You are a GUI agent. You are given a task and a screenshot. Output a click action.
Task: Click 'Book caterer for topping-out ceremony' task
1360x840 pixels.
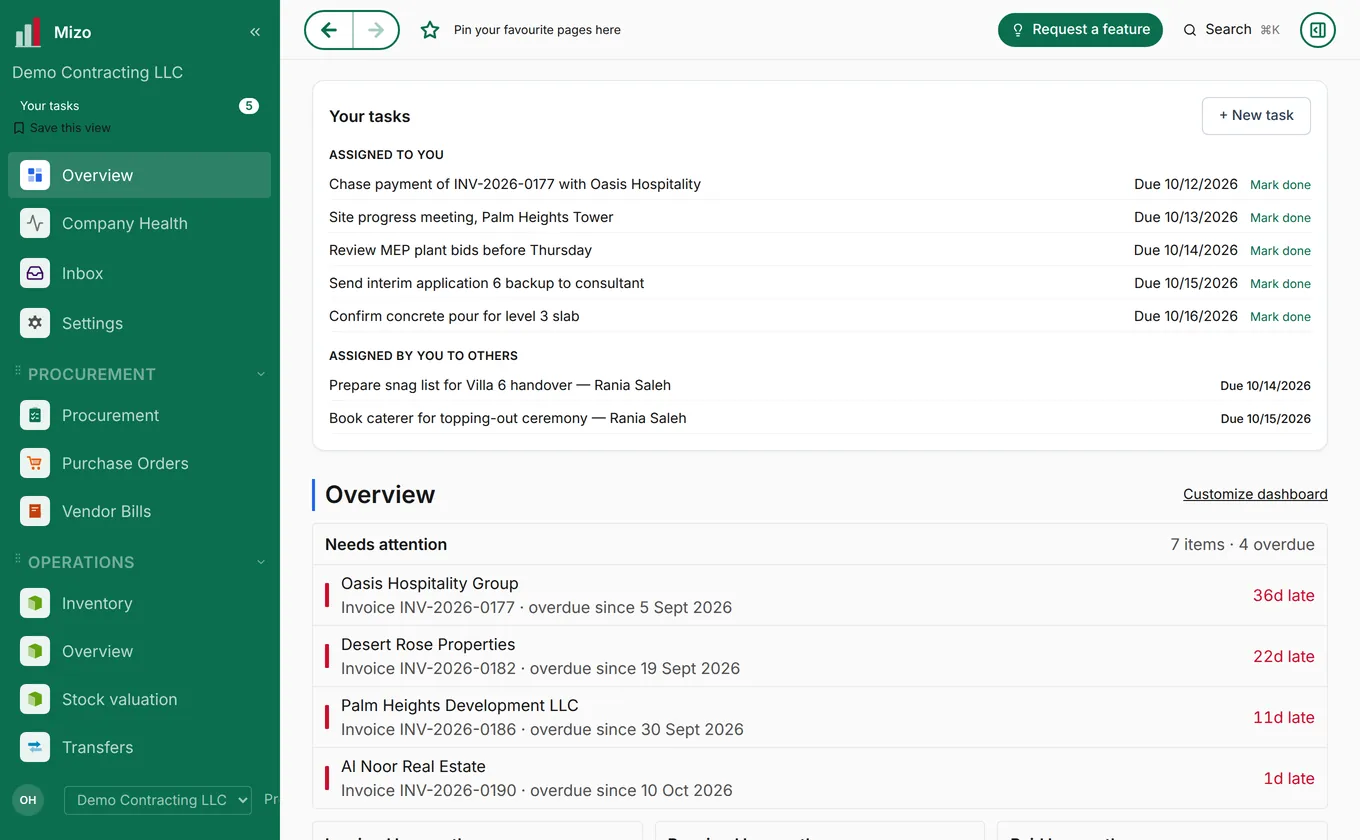point(508,418)
